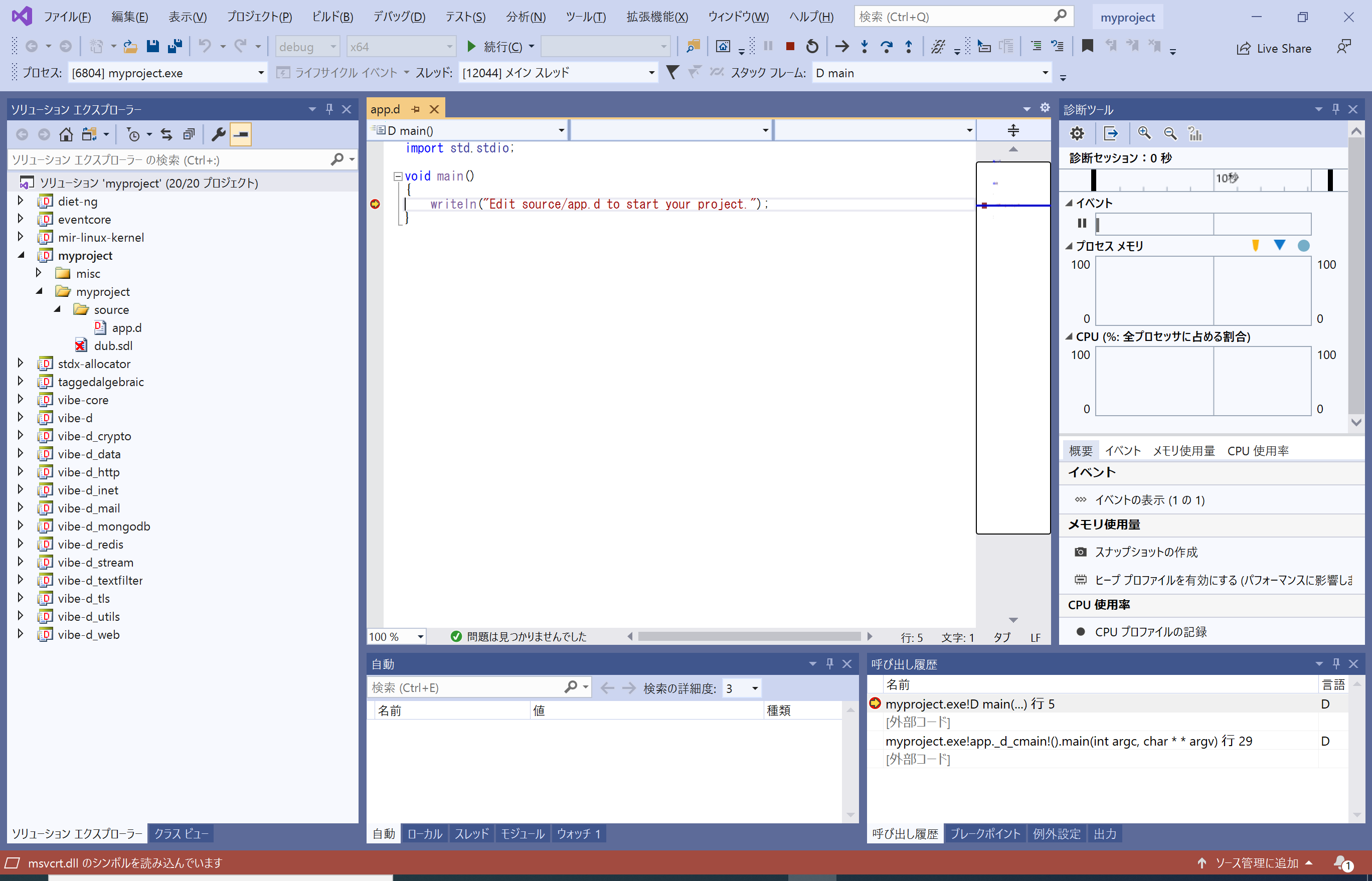Expand the diet-ng project node
This screenshot has height=881, width=1372.
click(x=21, y=201)
